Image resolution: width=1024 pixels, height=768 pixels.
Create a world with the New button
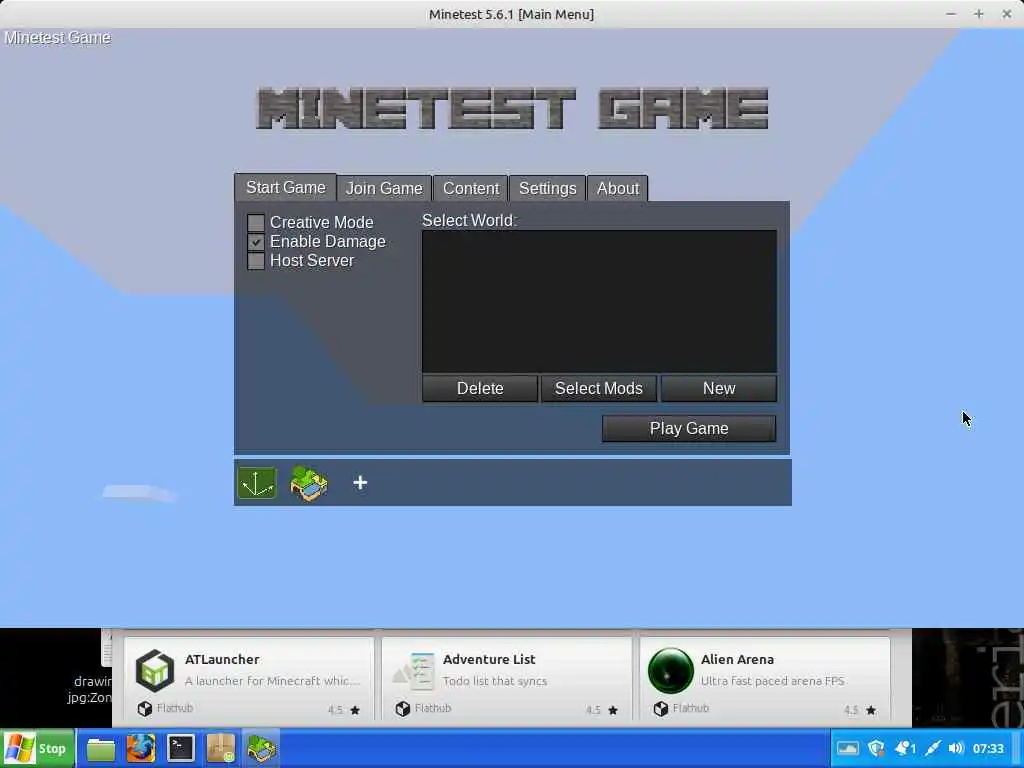coord(719,389)
